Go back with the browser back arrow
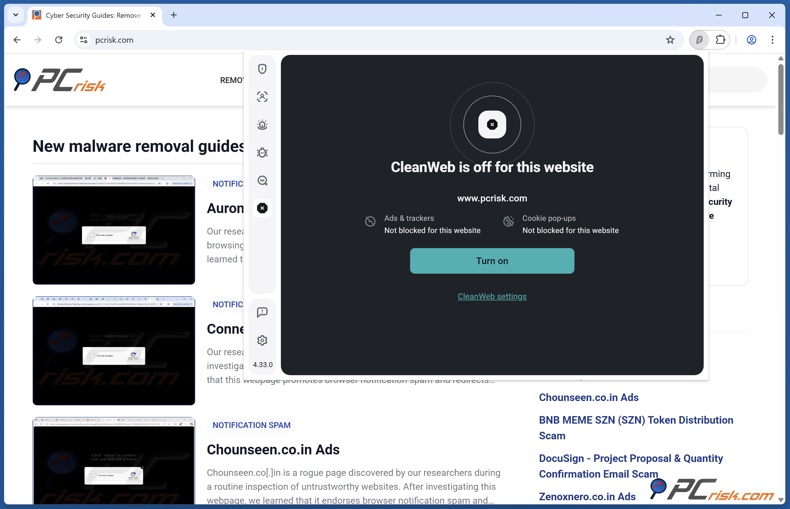The width and height of the screenshot is (790, 509). (x=17, y=40)
